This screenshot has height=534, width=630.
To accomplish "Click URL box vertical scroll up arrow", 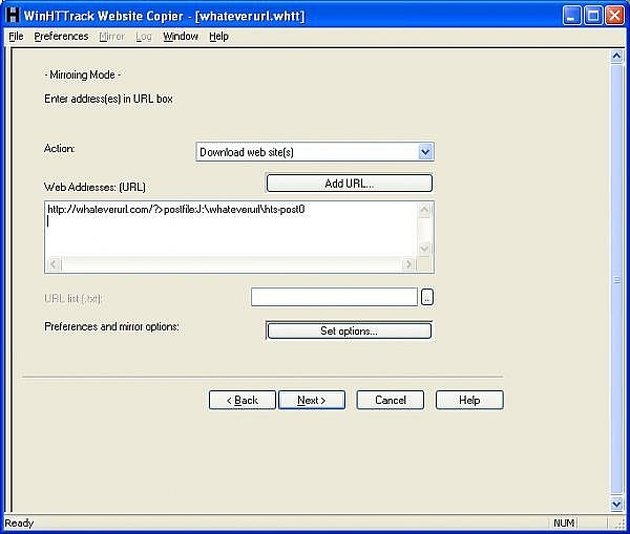I will (425, 210).
